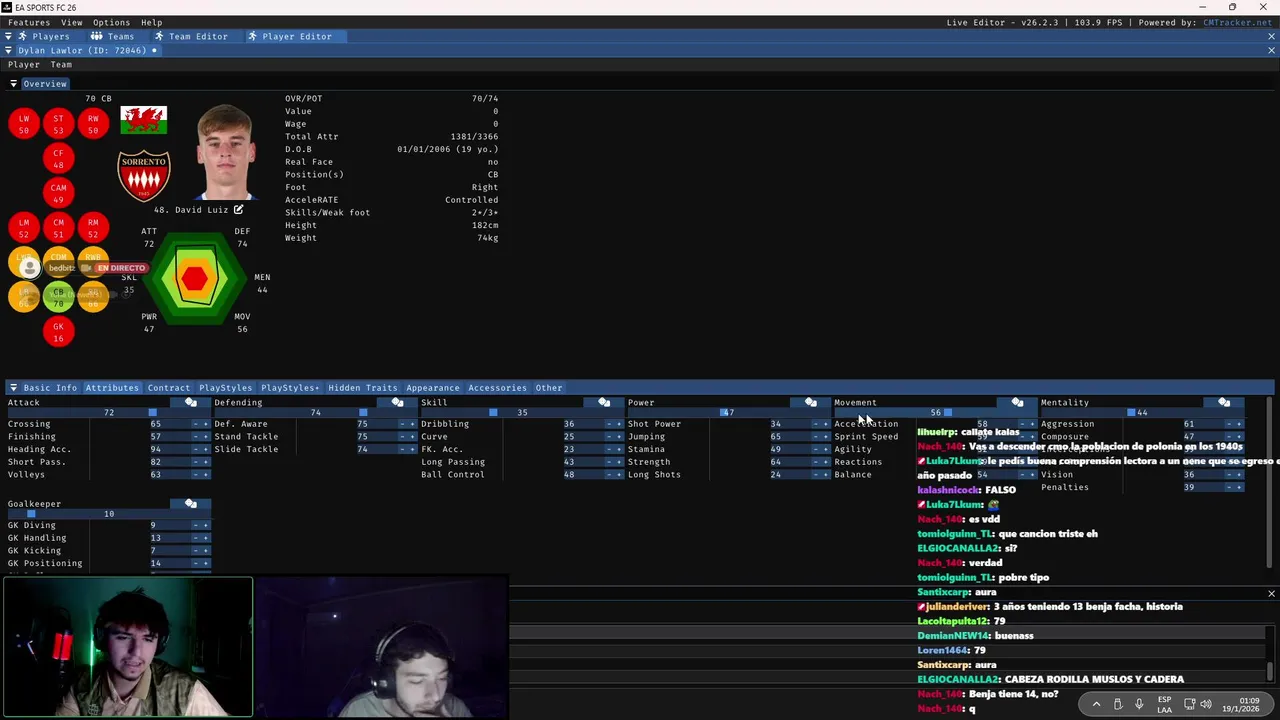Viewport: 1280px width, 720px height.
Task: Click the Movement dice randomizer icon
Action: [1017, 402]
